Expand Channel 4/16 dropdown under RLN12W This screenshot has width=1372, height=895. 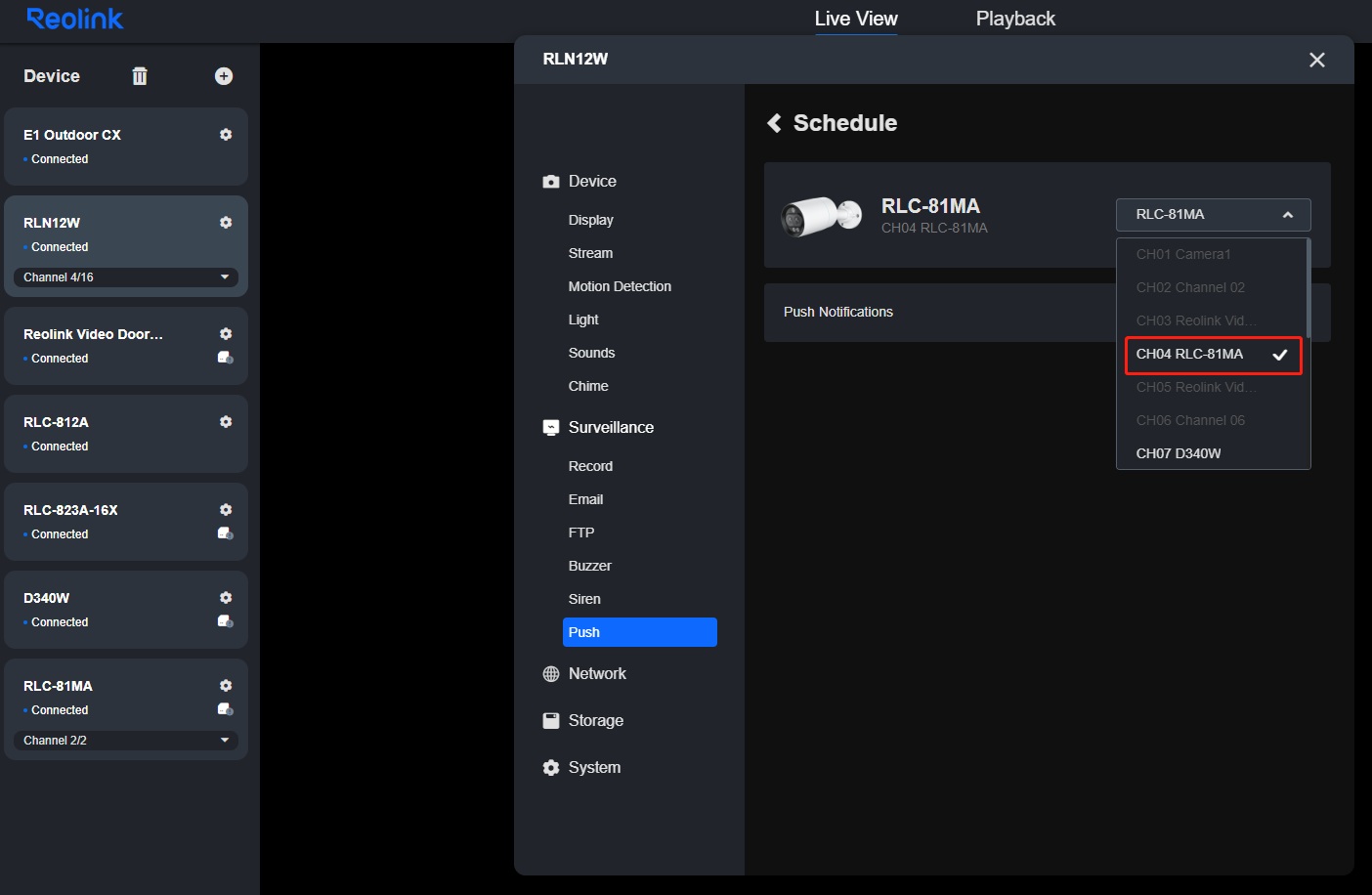click(x=126, y=277)
